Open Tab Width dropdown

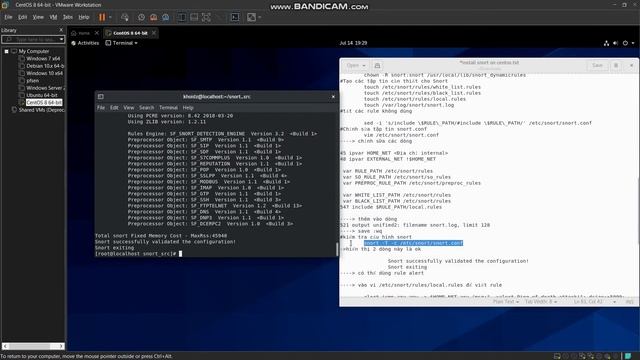(541, 302)
